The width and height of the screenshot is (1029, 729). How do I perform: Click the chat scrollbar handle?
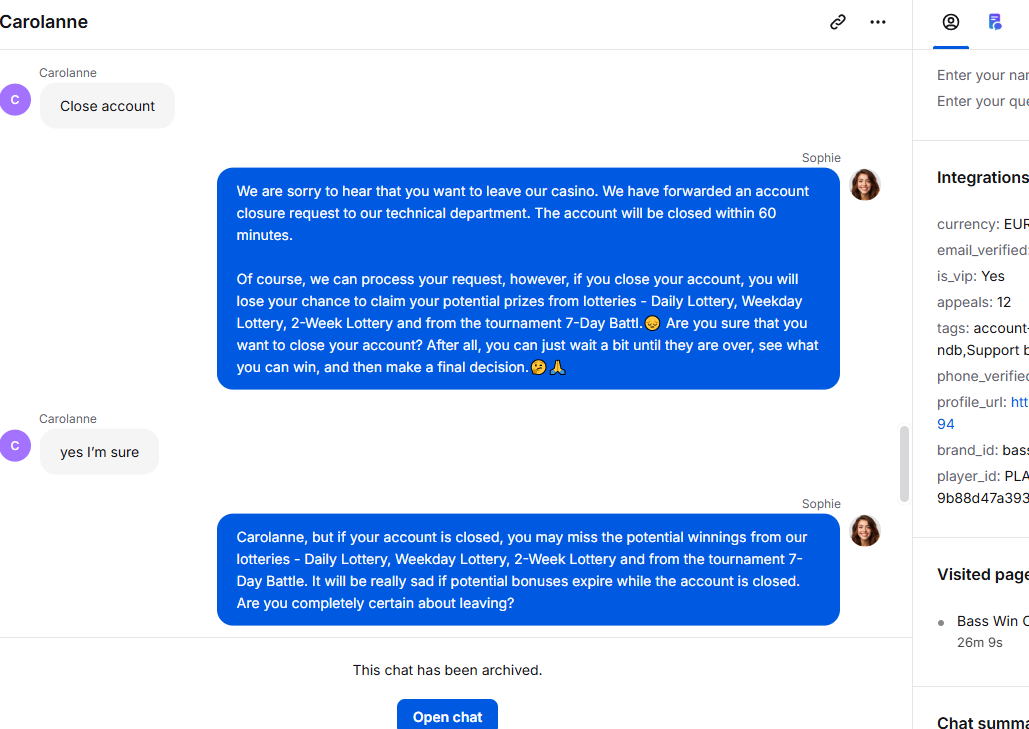point(904,464)
